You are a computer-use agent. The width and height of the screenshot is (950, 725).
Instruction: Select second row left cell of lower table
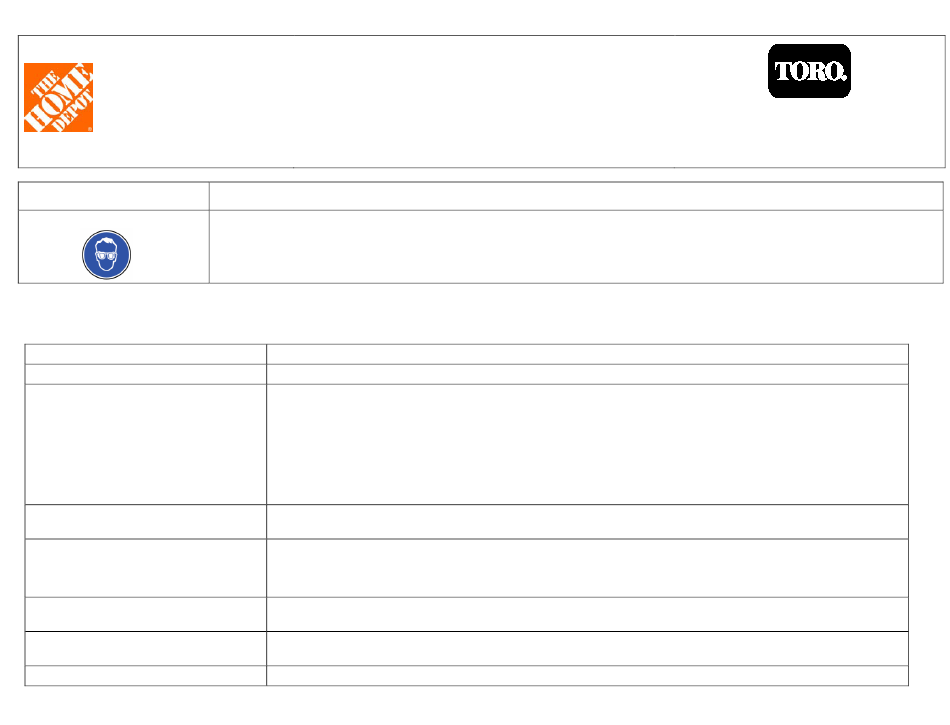tap(145, 374)
